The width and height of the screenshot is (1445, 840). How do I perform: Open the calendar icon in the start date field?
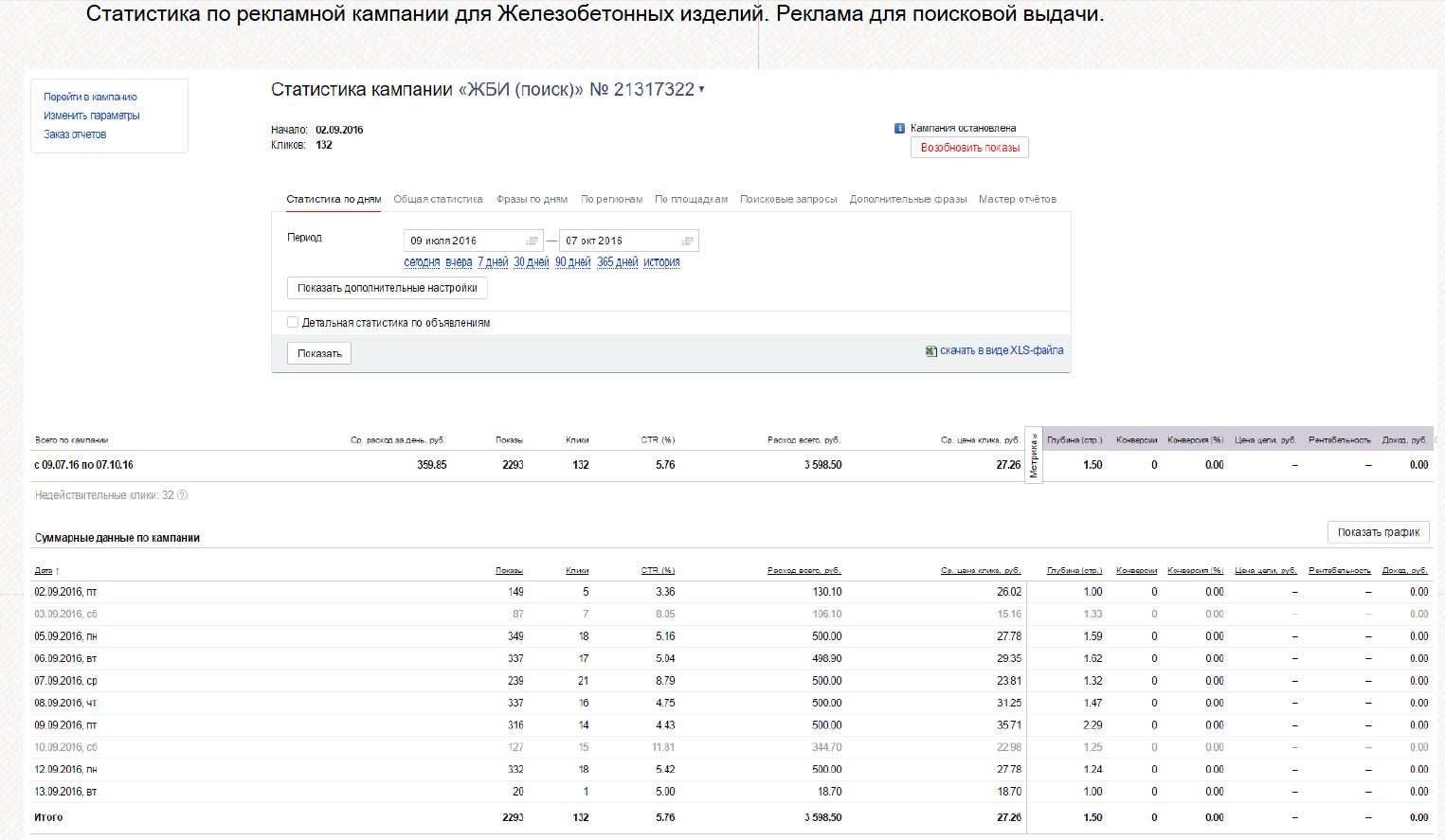coord(533,241)
